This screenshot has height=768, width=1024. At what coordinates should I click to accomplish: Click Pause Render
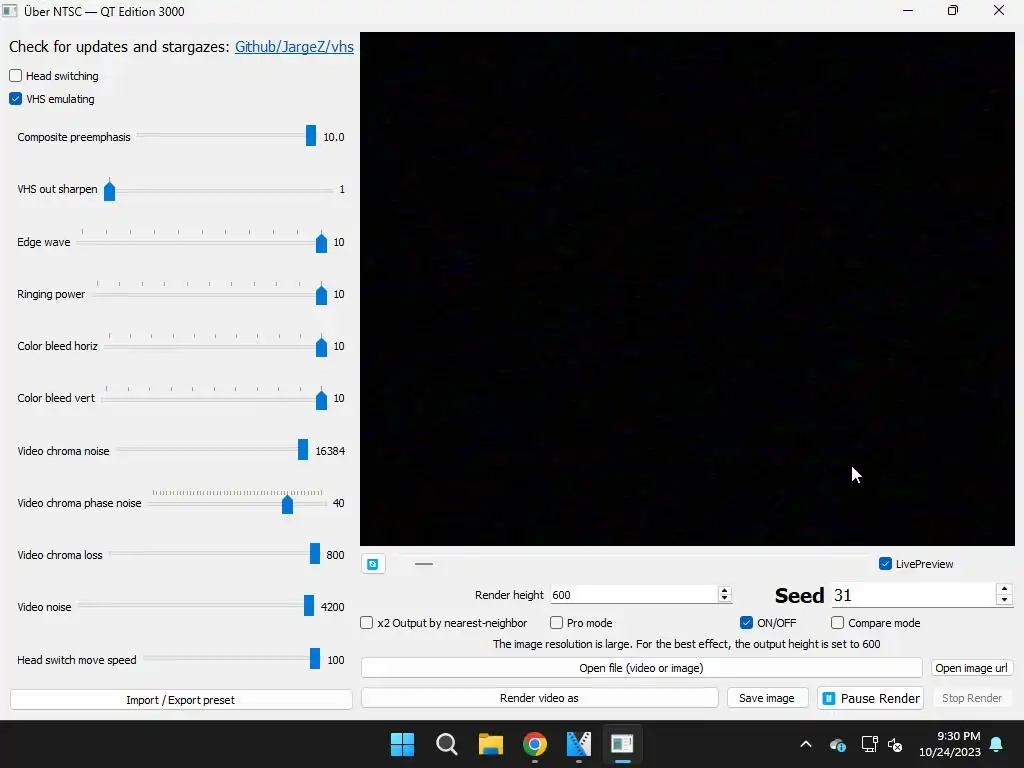pyautogui.click(x=871, y=699)
